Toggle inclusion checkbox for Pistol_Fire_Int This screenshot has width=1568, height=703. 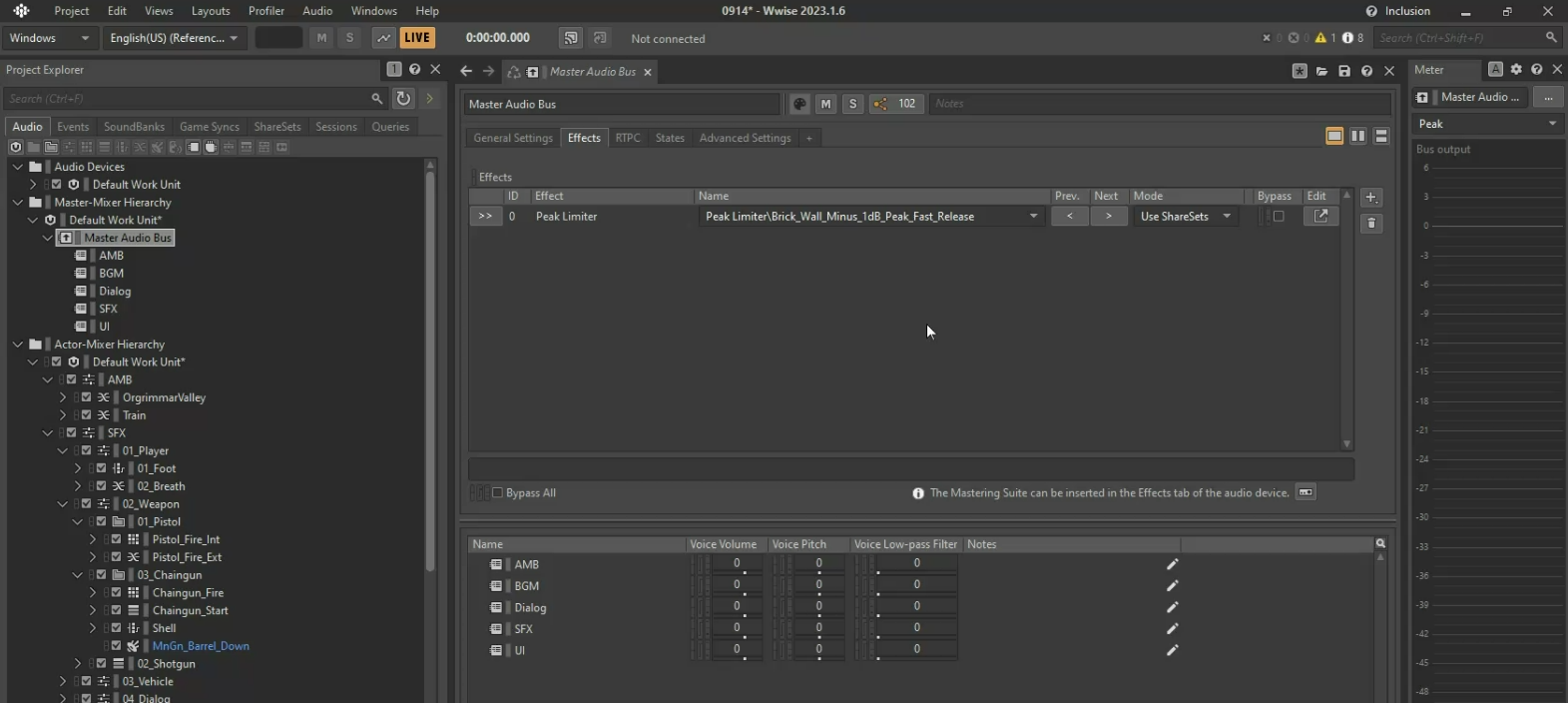point(117,539)
